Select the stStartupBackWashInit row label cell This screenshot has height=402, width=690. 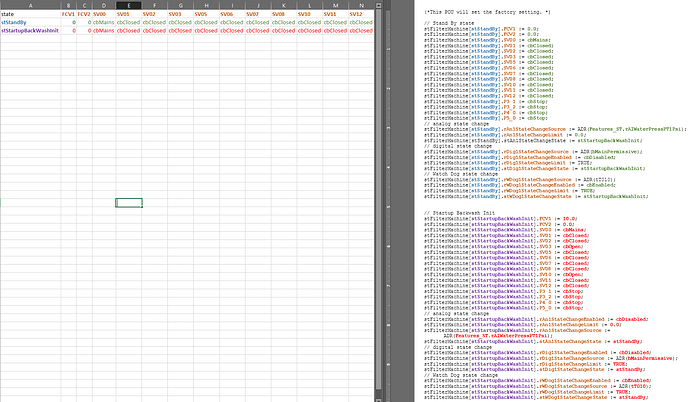tap(30, 31)
